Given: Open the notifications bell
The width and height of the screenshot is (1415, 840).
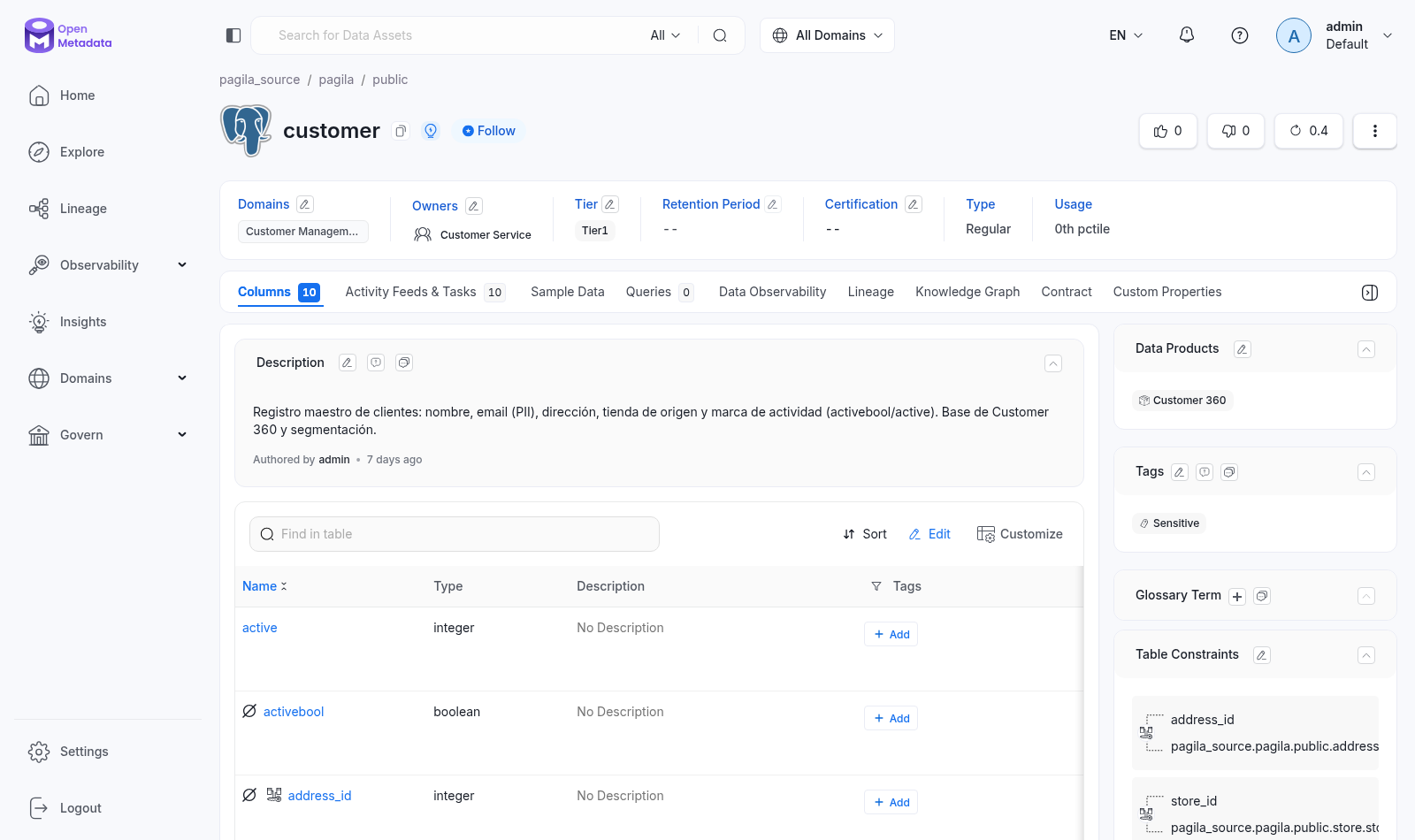Looking at the screenshot, I should 1187,35.
